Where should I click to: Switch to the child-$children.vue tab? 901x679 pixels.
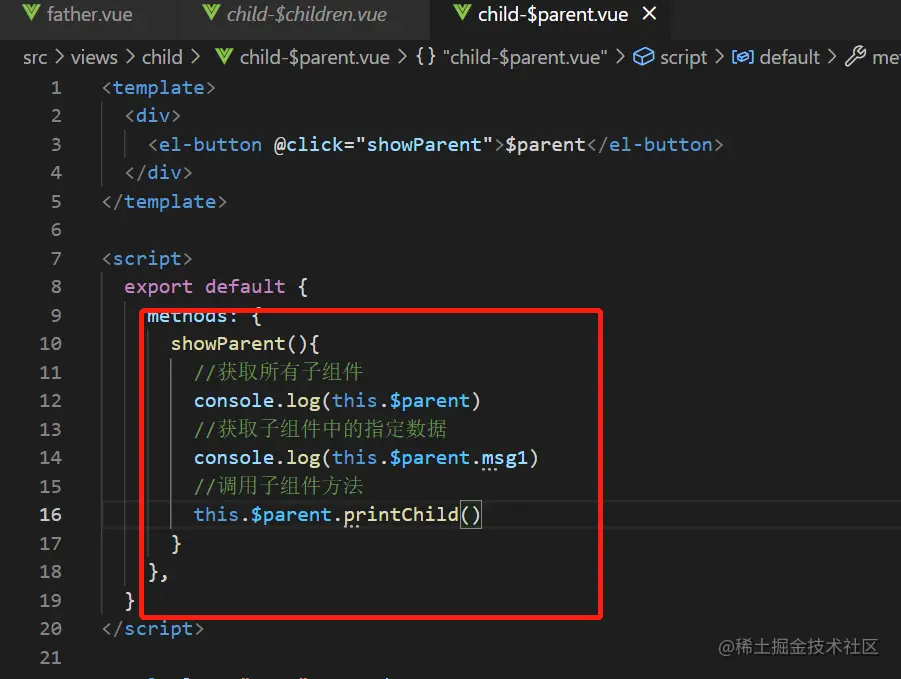click(x=305, y=14)
